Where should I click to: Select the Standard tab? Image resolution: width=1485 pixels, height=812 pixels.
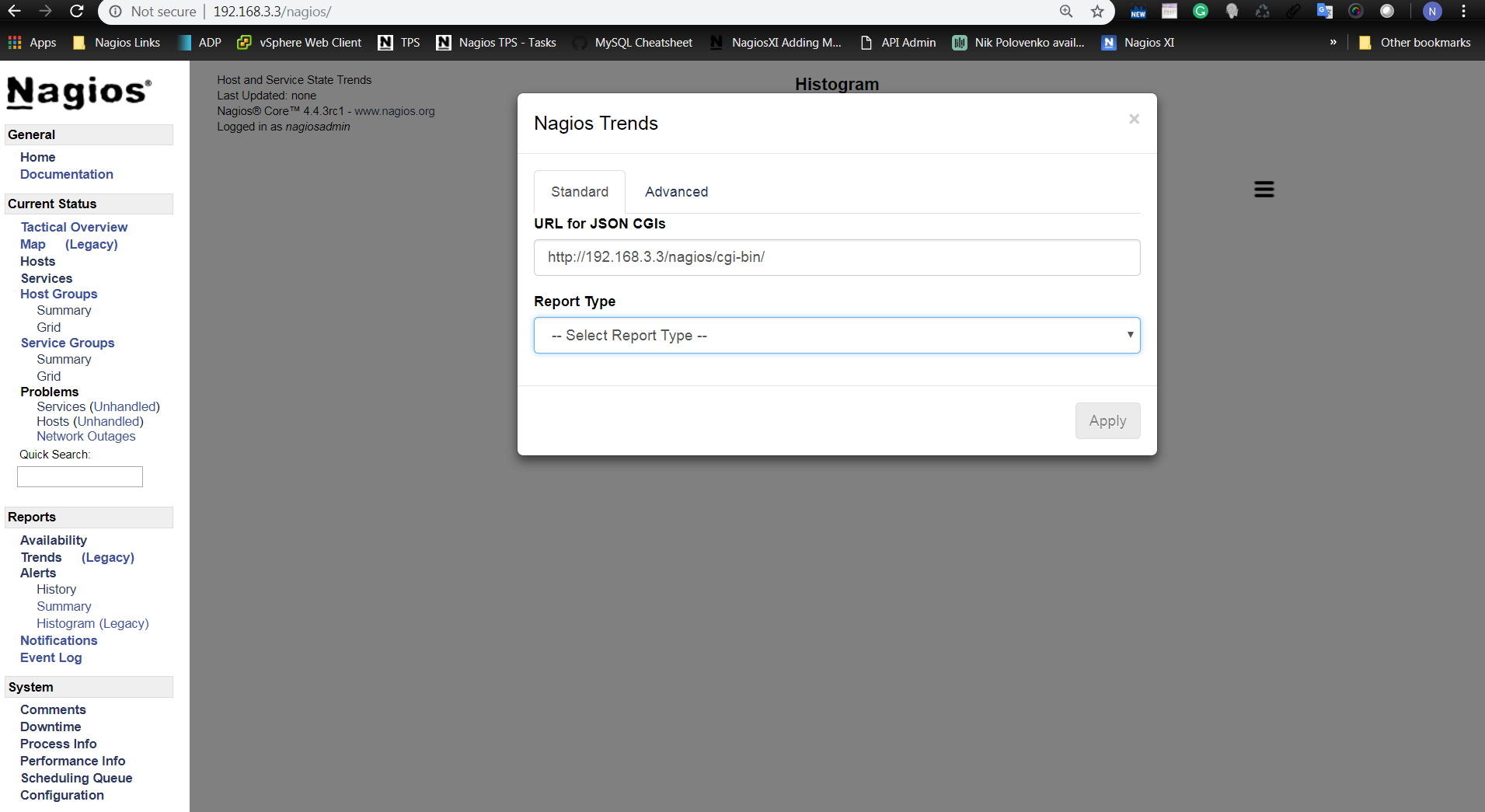pyautogui.click(x=579, y=192)
